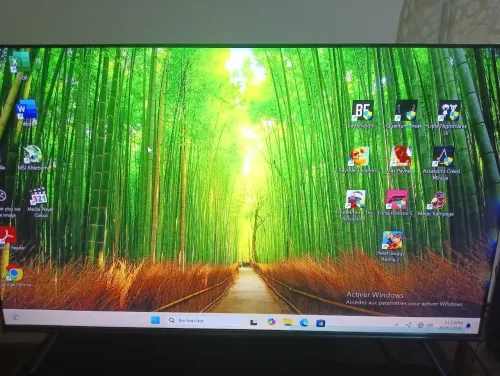
Task: Open File Explorer from the taskbar
Action: [x=287, y=322]
